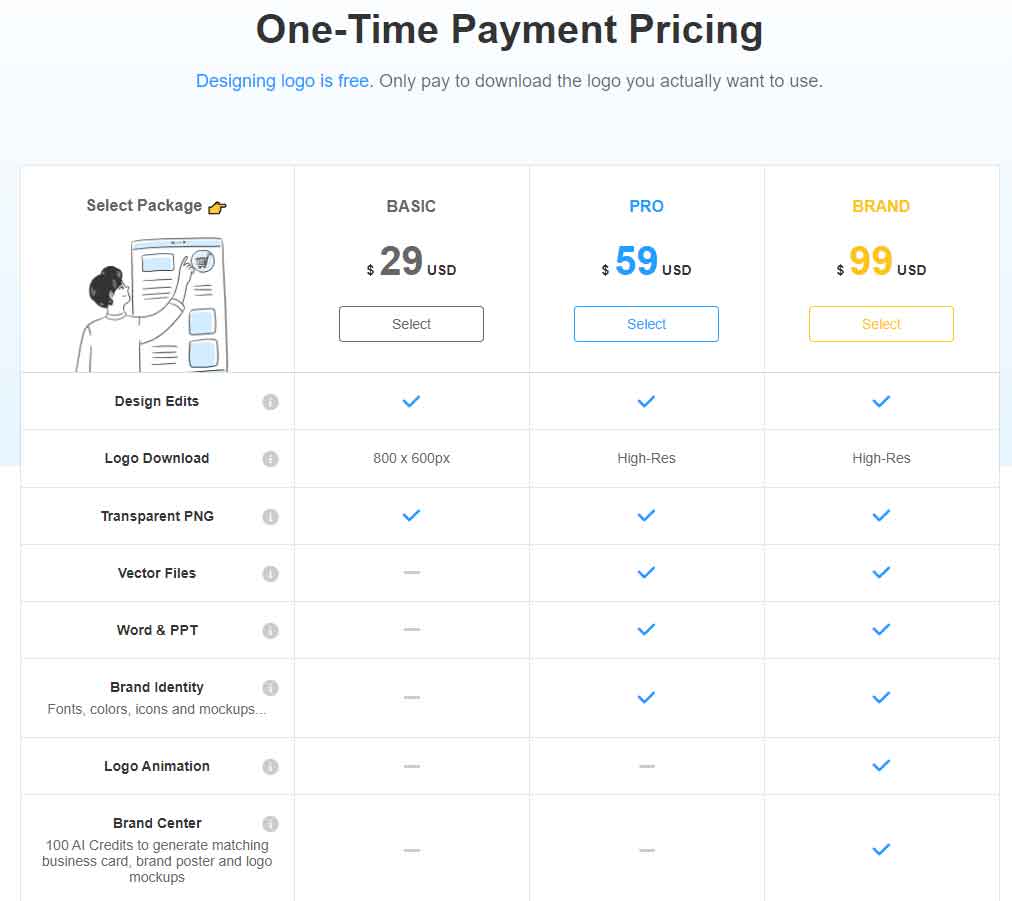
Task: Click the Brand Center checkmark under BRAND
Action: click(881, 849)
